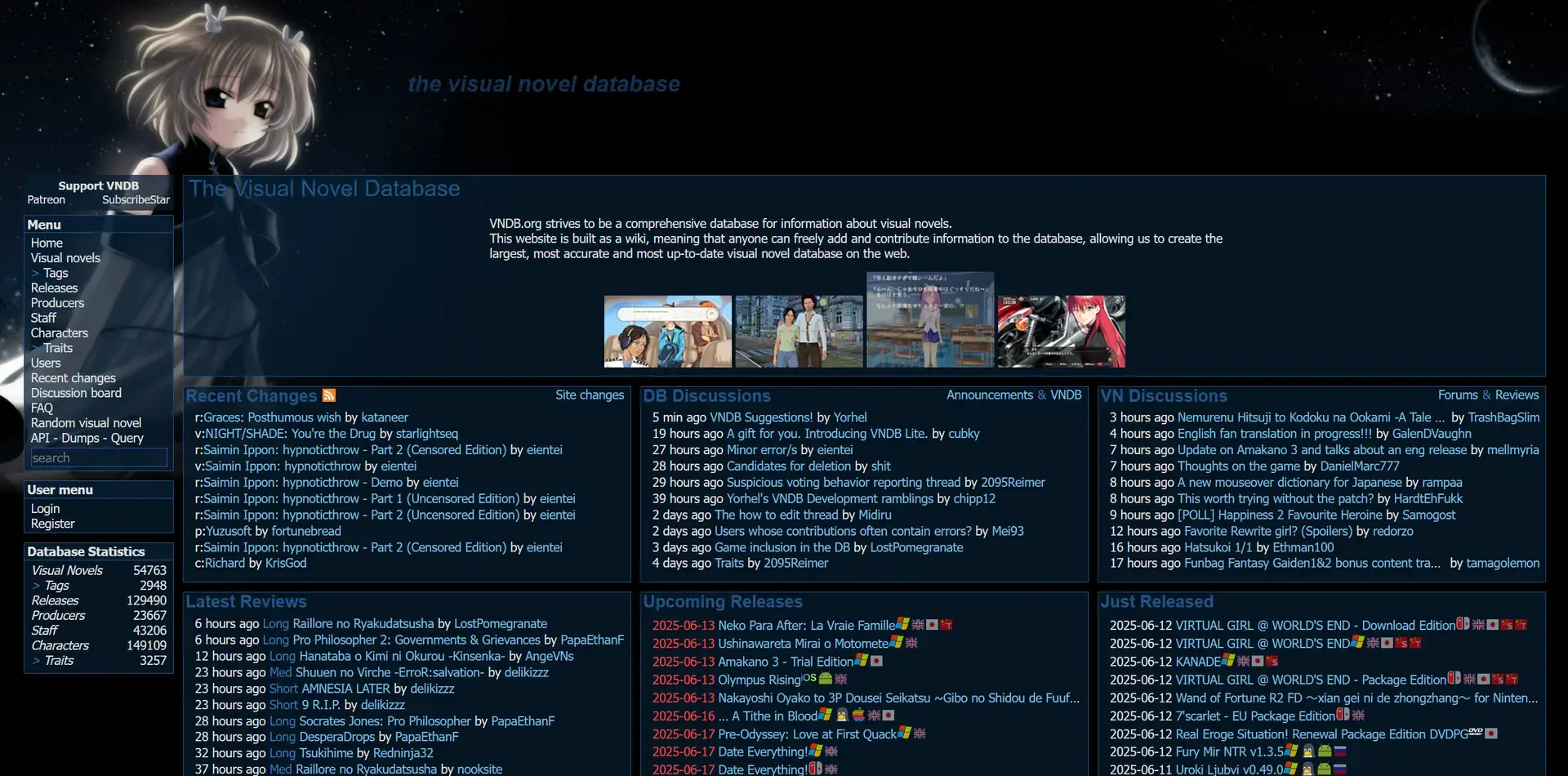1568x776 pixels.
Task: Open the Just Released heading
Action: (1156, 601)
